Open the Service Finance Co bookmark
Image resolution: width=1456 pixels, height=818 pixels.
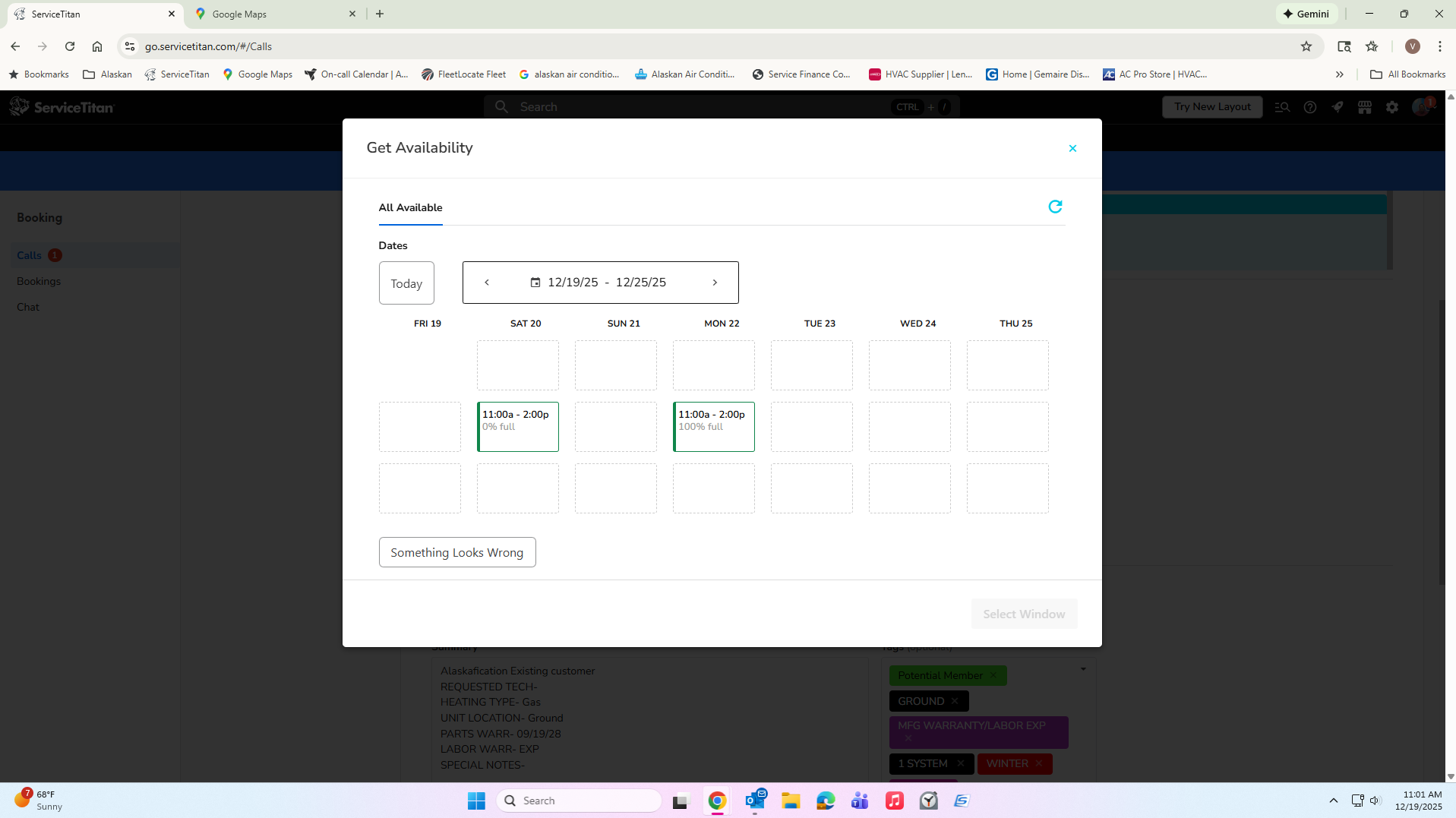point(801,74)
